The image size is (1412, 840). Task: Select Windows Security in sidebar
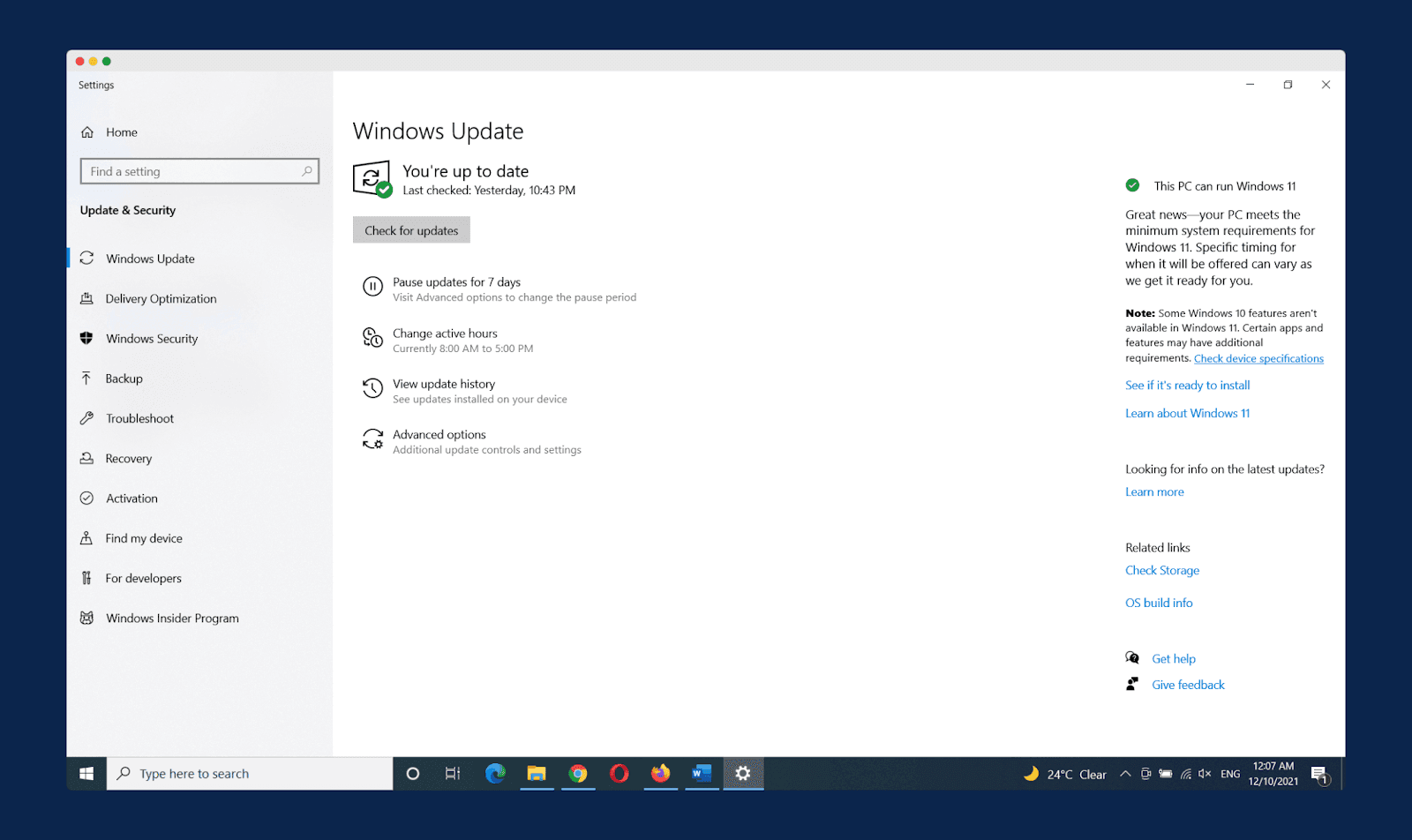click(152, 339)
